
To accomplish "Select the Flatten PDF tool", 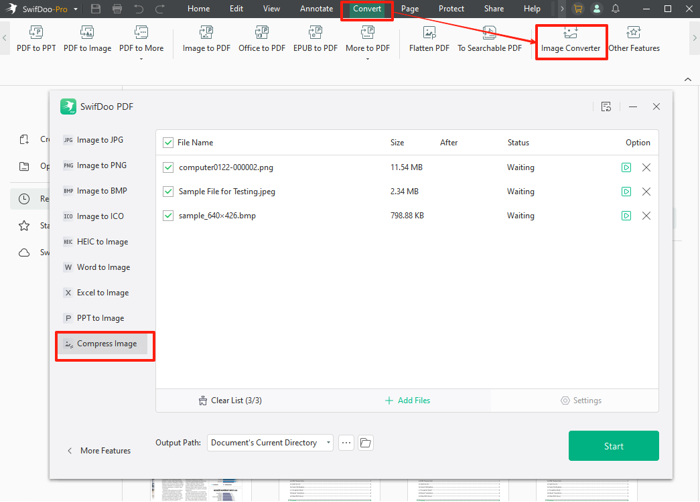I will [x=429, y=39].
